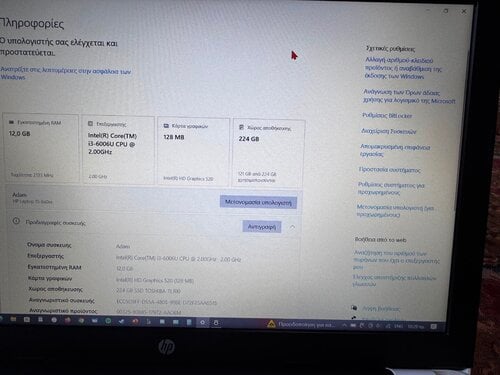This screenshot has width=500, height=375.
Task: Click the Μετονομασία υπολογιστή button
Action: click(x=258, y=202)
